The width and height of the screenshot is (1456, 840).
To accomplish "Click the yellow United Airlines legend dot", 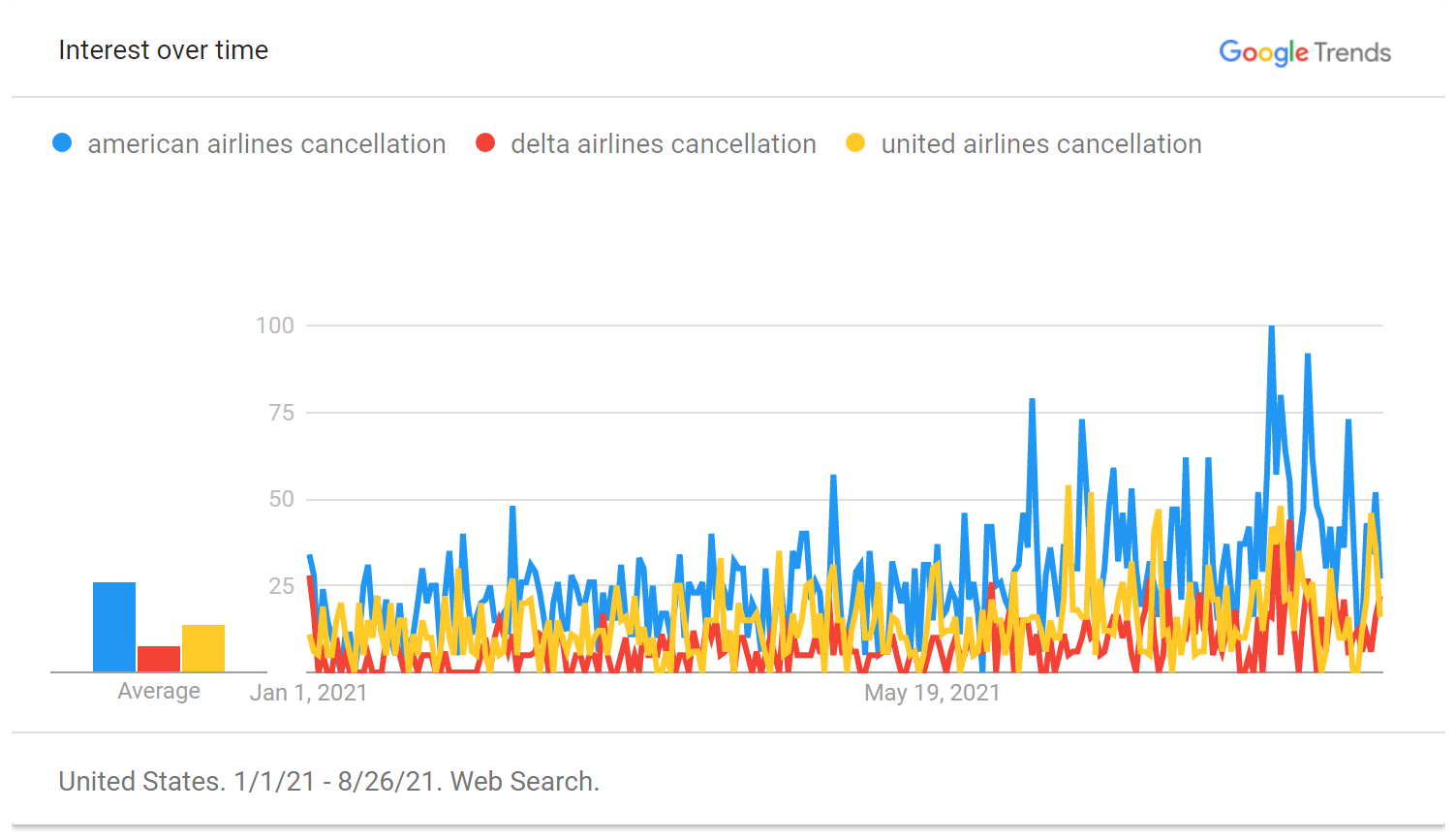I will click(x=855, y=143).
